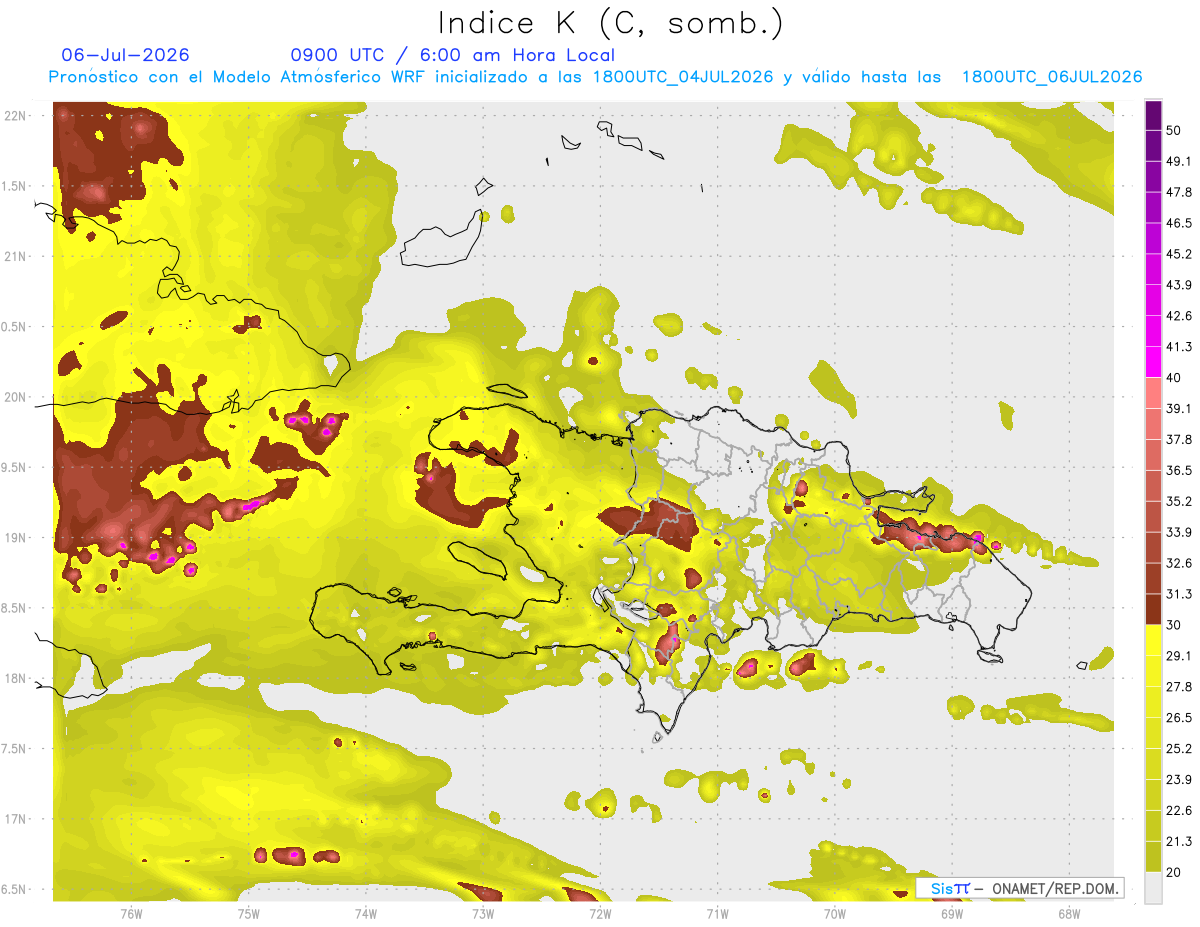Click the 'Indice K (C, somb.)' title
Viewport: 1200px width, 927px height.
(611, 24)
